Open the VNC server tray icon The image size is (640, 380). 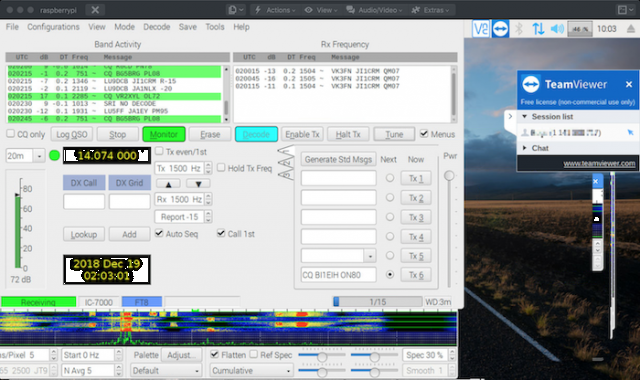point(481,29)
